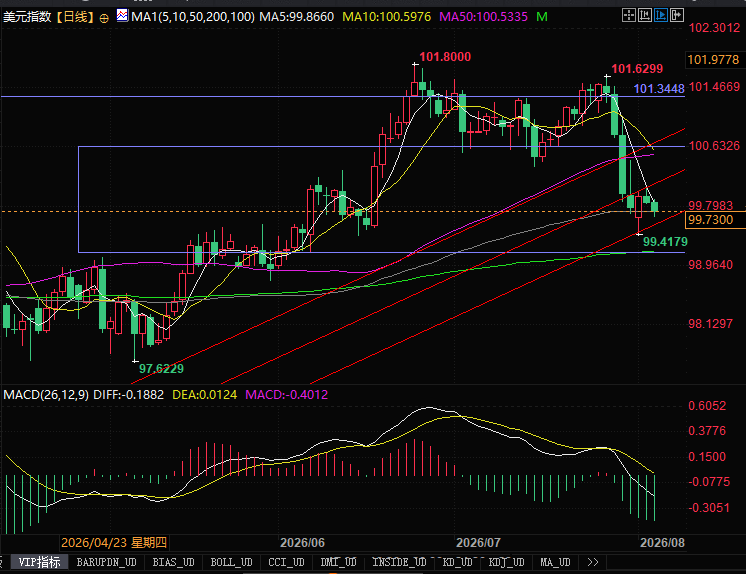746x574 pixels.
Task: Click the 98.1297 price axis value
Action: coord(711,324)
